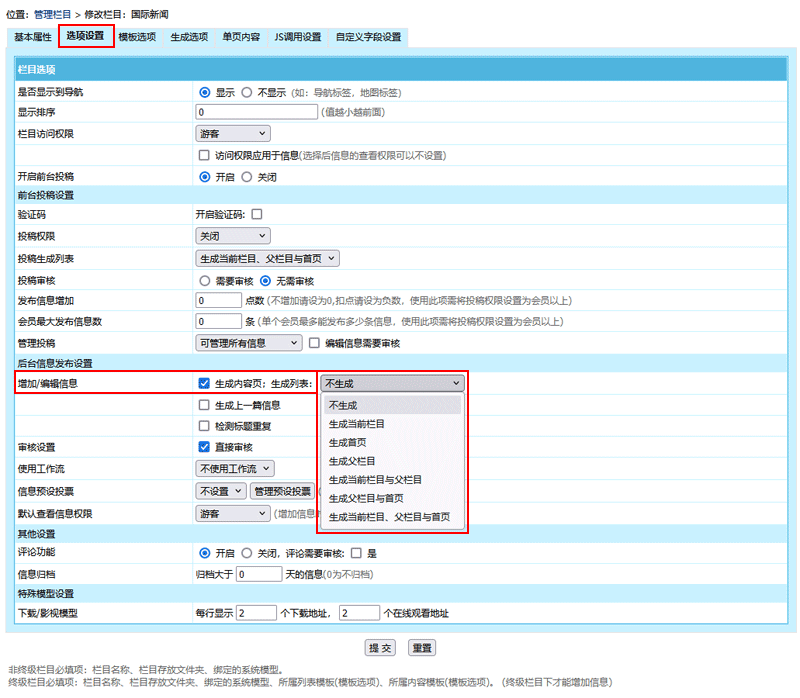Open the JS调用设置 tab
The height and width of the screenshot is (698, 800).
point(297,37)
